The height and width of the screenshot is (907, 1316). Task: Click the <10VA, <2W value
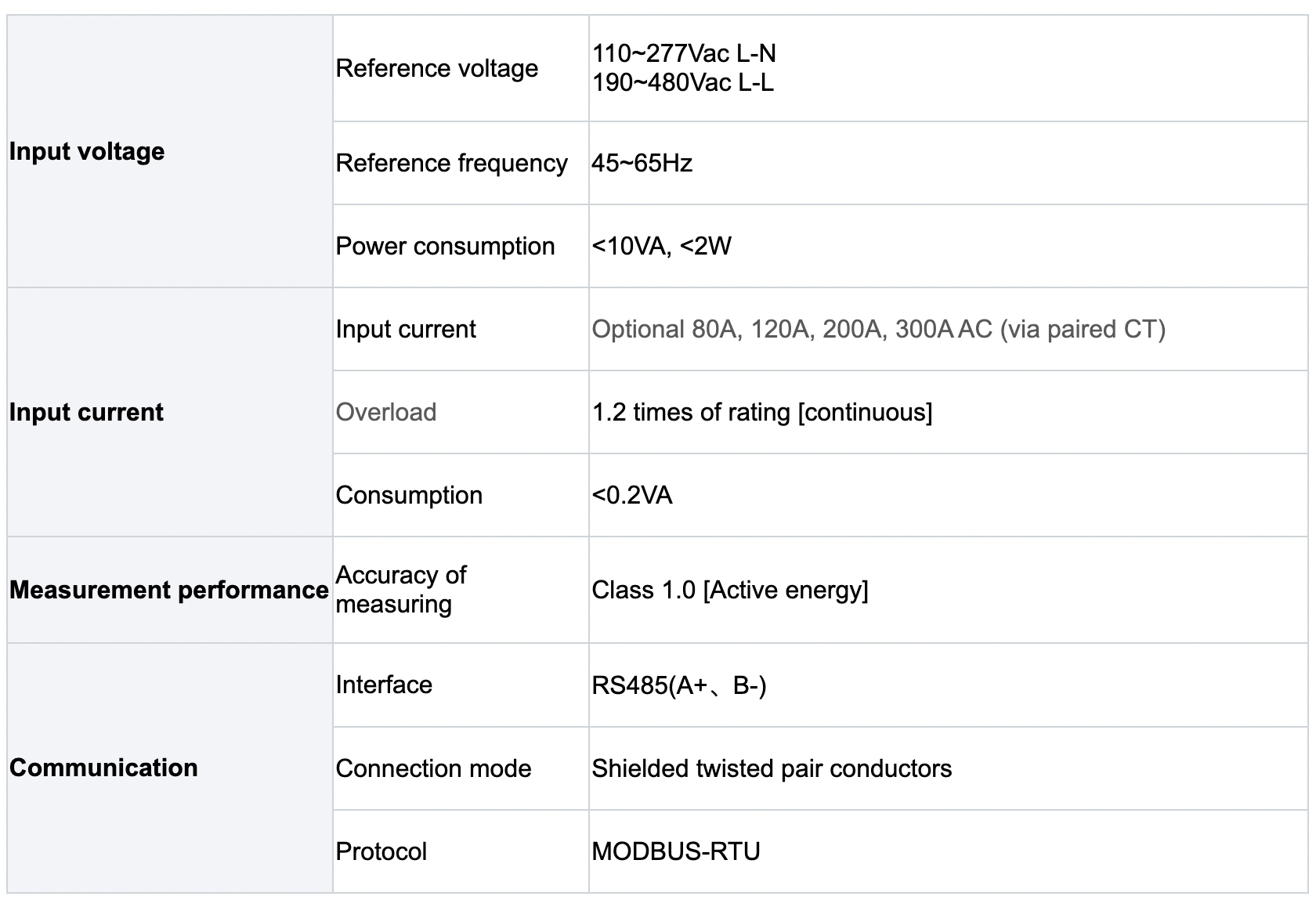click(661, 246)
